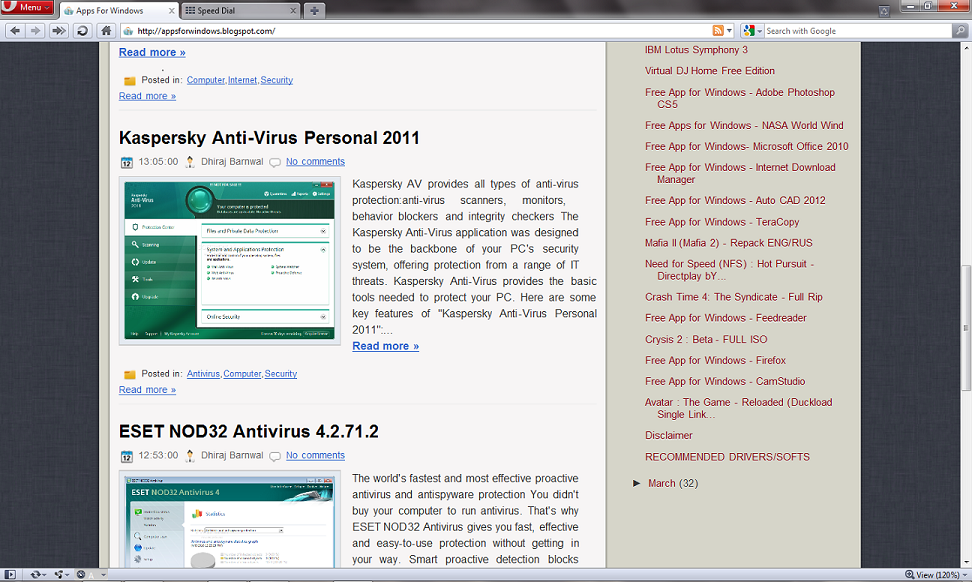Click the comment bubble icon on Kaspersky post

[x=275, y=162]
